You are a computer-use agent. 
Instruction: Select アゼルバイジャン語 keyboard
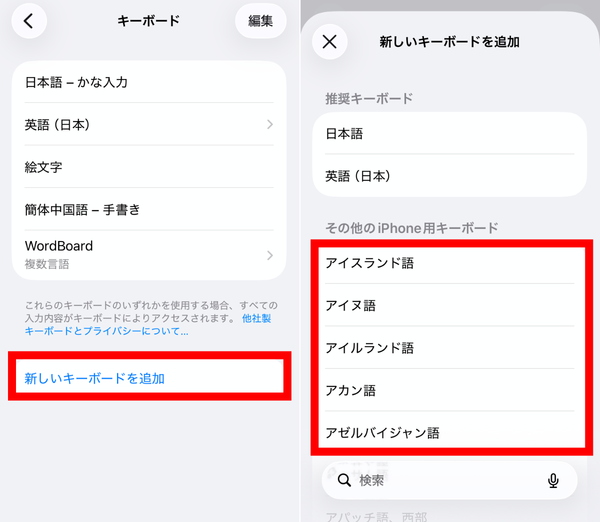pyautogui.click(x=450, y=432)
